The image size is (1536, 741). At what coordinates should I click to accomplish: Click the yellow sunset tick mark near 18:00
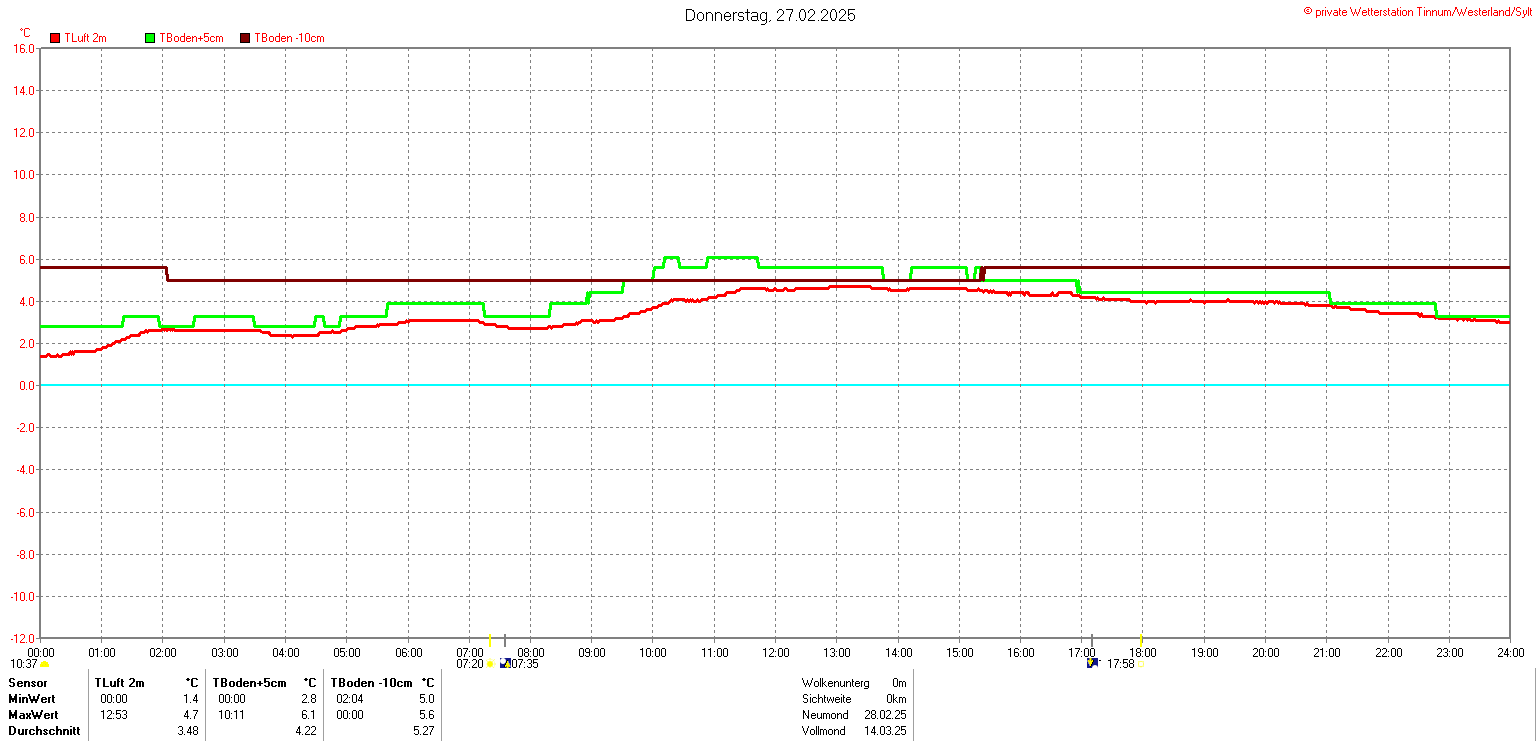[x=1141, y=640]
